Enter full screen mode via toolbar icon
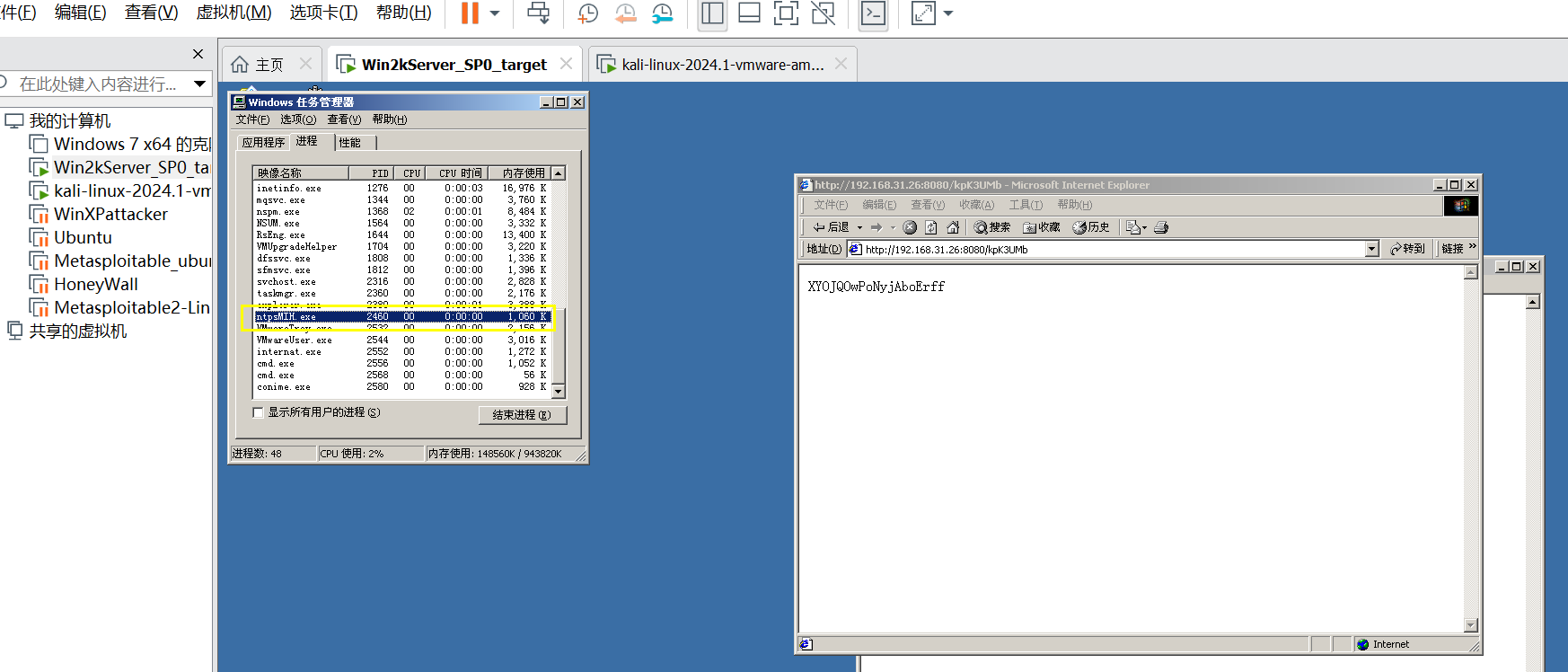Image resolution: width=1568 pixels, height=672 pixels. [x=786, y=13]
